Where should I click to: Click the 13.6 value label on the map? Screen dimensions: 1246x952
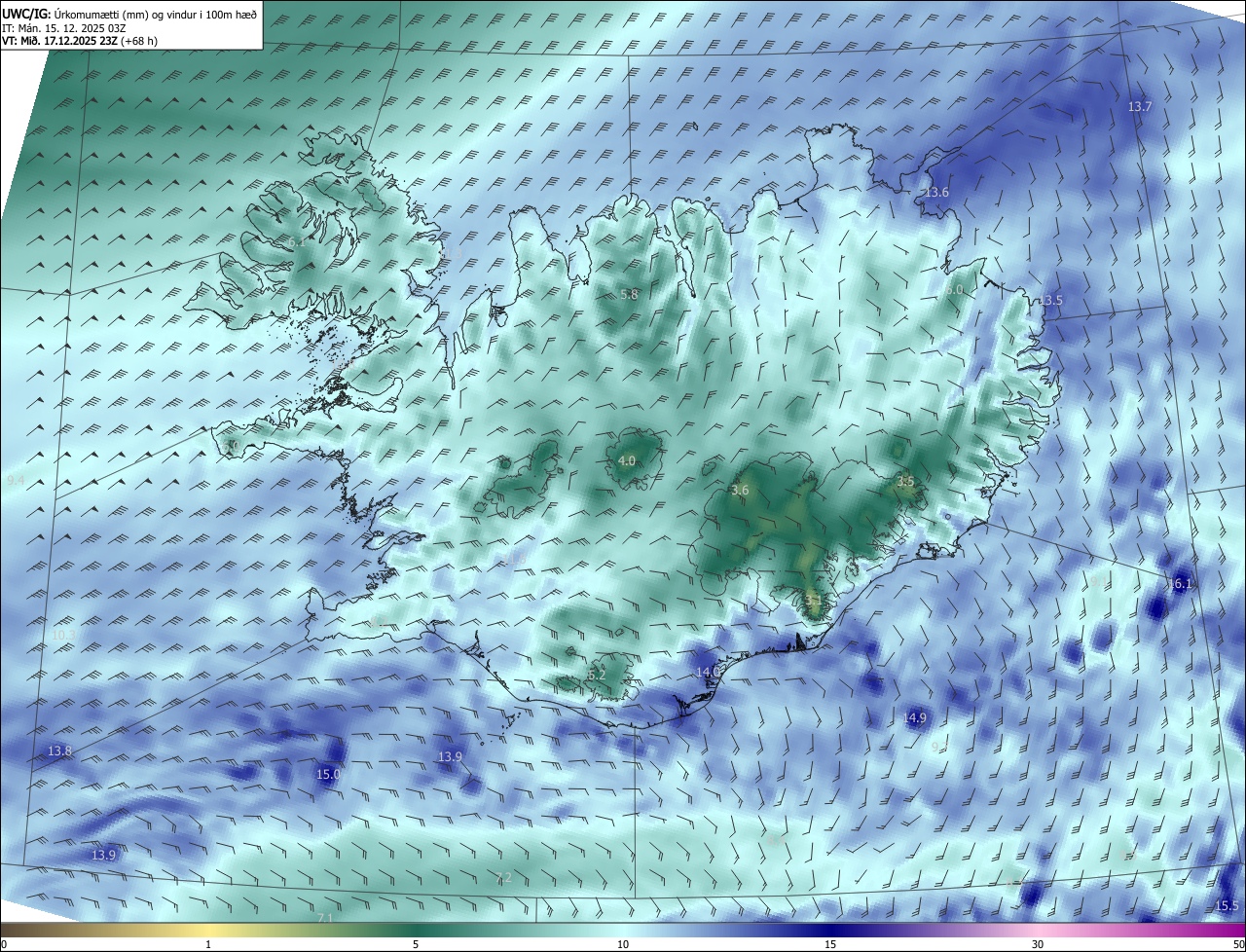coord(936,193)
